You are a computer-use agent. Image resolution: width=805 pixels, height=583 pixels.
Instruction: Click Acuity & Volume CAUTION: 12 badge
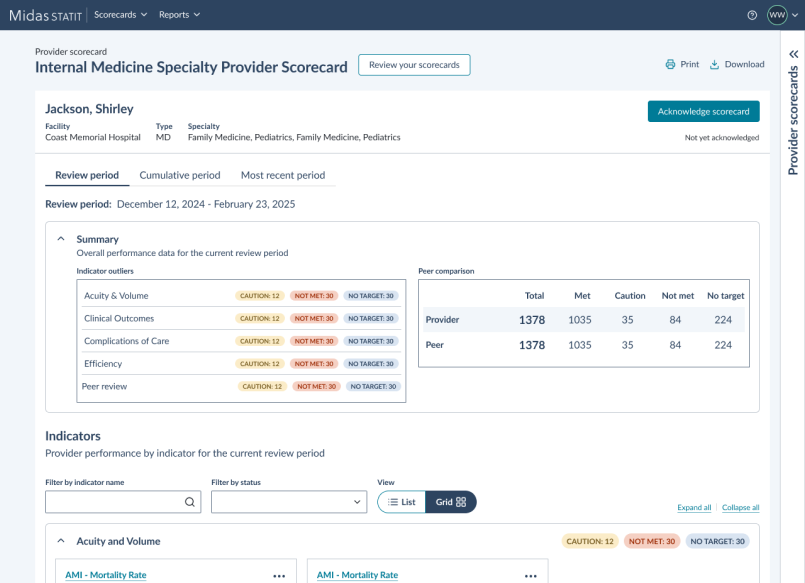(260, 296)
